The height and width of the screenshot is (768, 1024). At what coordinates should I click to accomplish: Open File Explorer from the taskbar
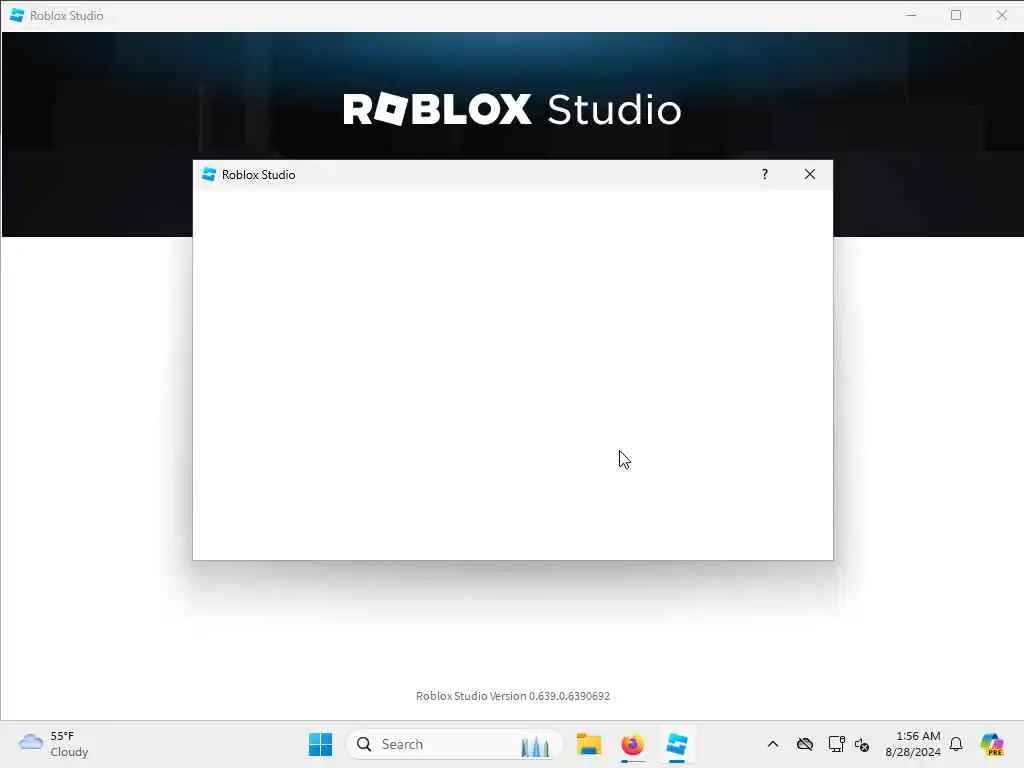point(589,744)
